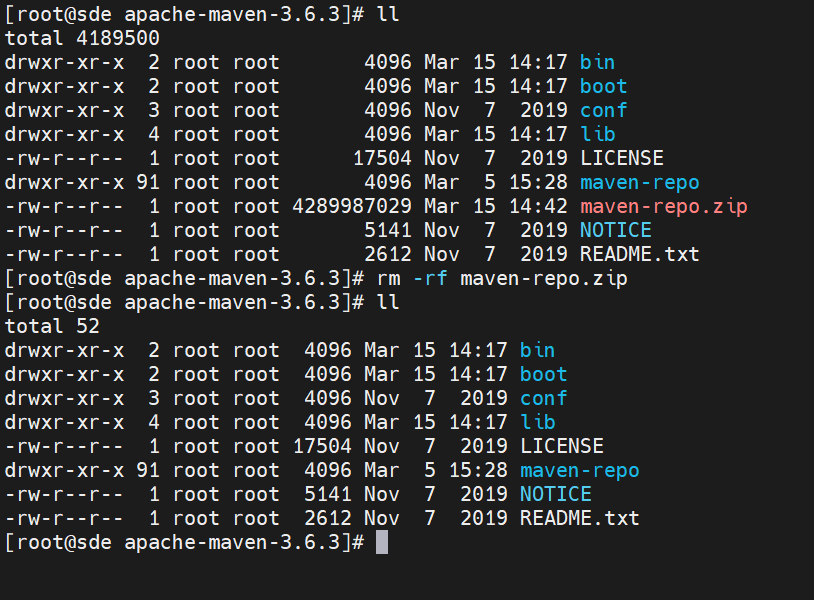This screenshot has height=600, width=814.
Task: Select the 'total 52' line
Action: [x=52, y=326]
